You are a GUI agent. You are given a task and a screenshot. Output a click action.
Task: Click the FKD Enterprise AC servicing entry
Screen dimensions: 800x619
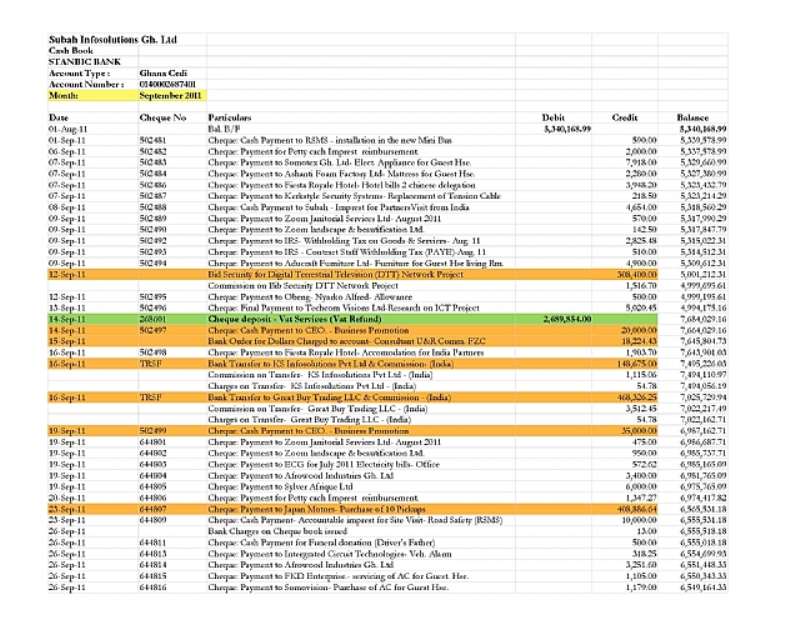pos(338,576)
